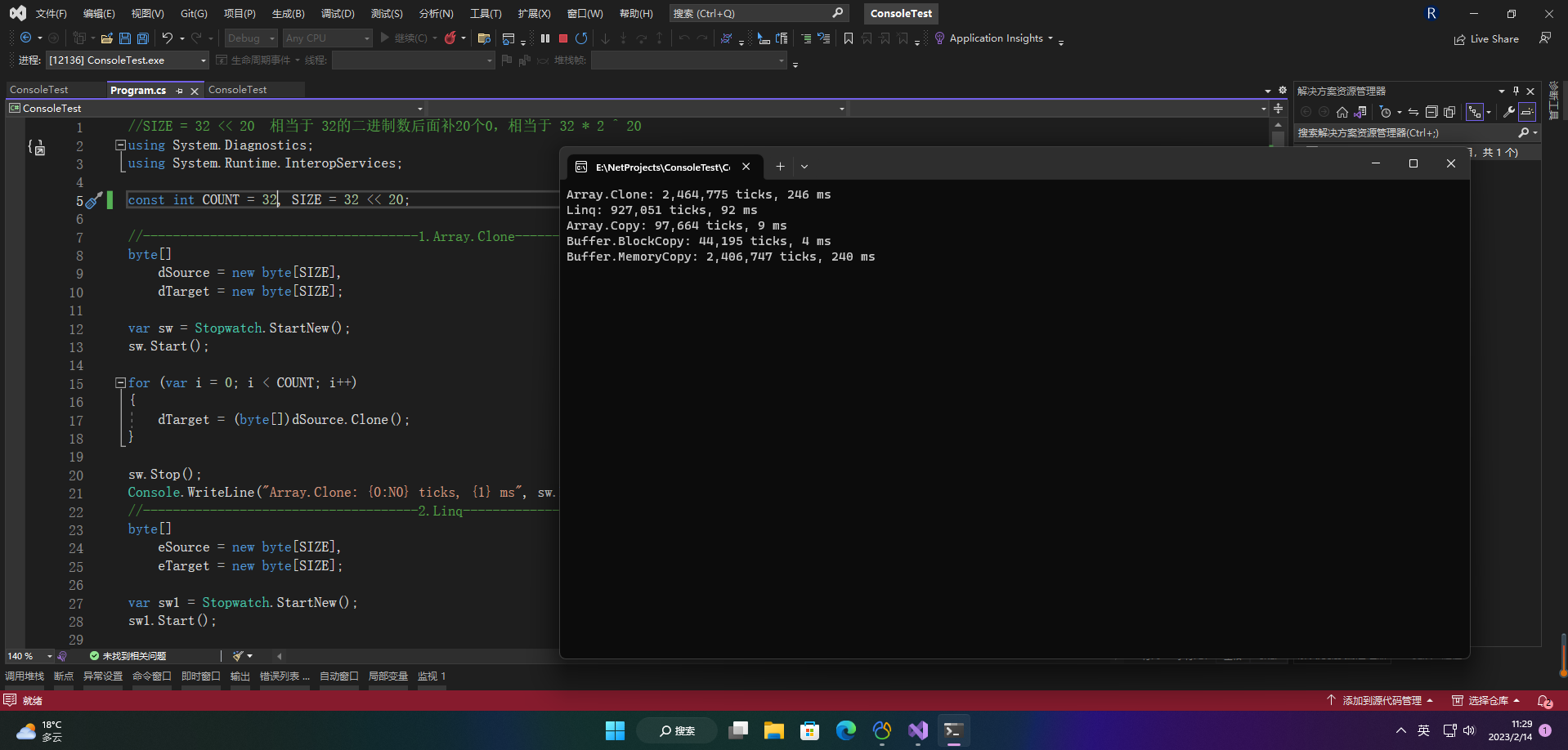The height and width of the screenshot is (750, 1568).
Task: Open editor tab settings with the gear icon
Action: pyautogui.click(x=1282, y=90)
